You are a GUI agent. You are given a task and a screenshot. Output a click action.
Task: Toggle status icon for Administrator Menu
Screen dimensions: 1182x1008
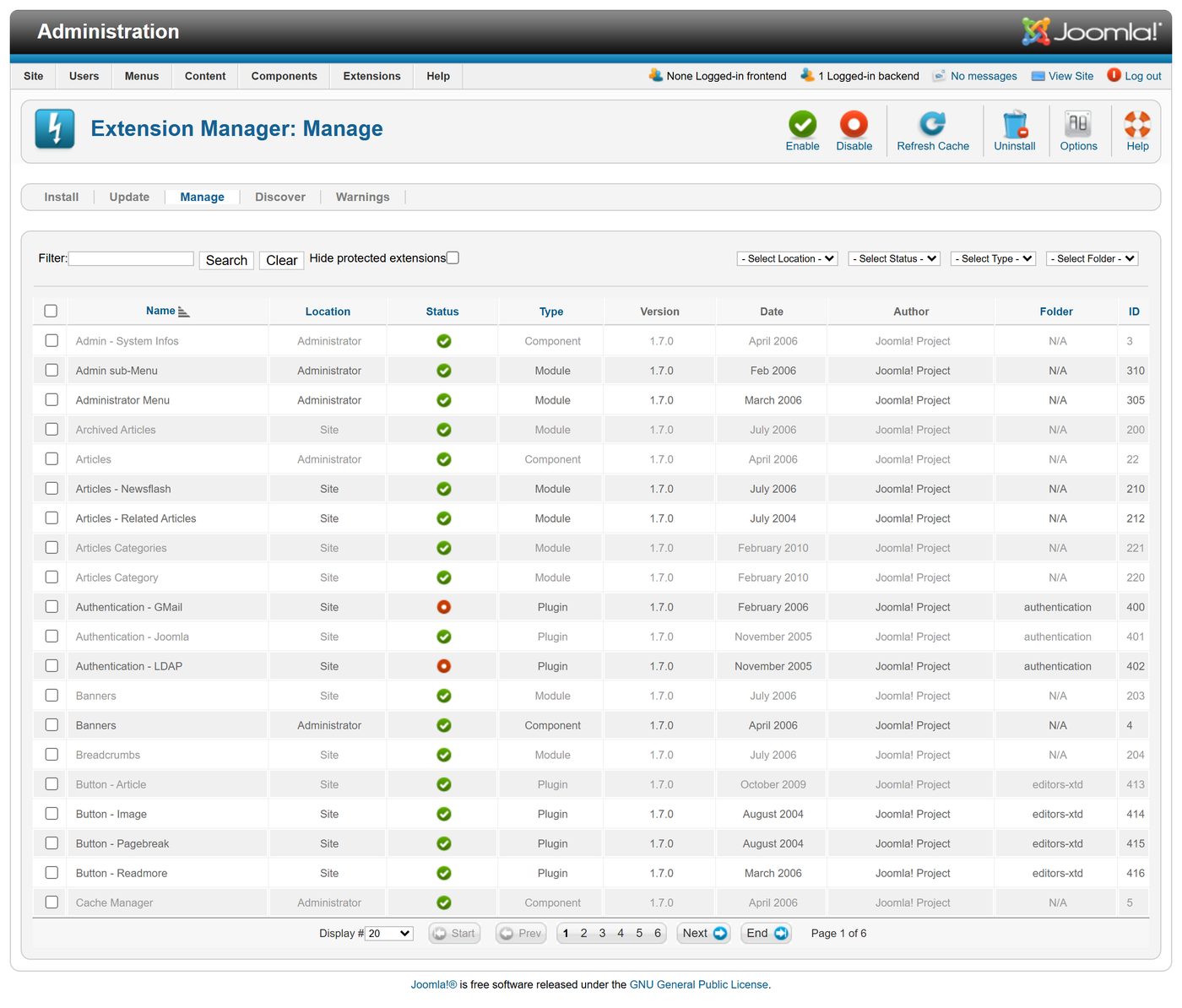[x=443, y=400]
